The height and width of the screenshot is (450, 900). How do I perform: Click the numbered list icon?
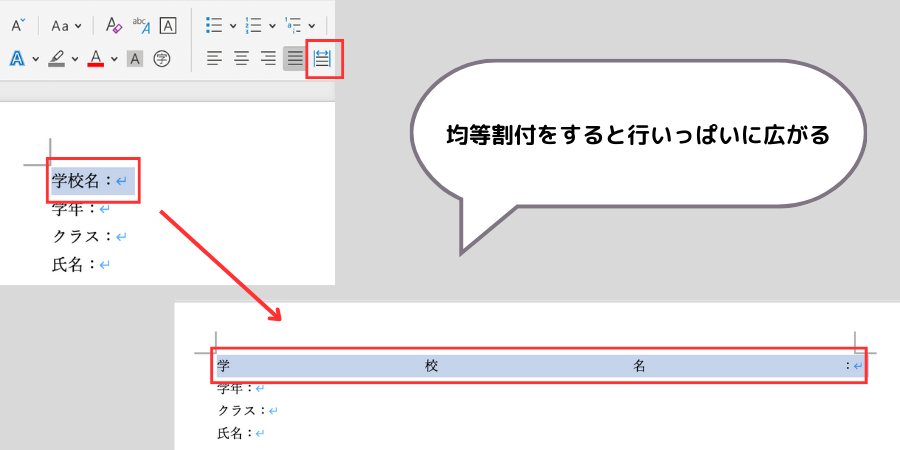[x=253, y=25]
